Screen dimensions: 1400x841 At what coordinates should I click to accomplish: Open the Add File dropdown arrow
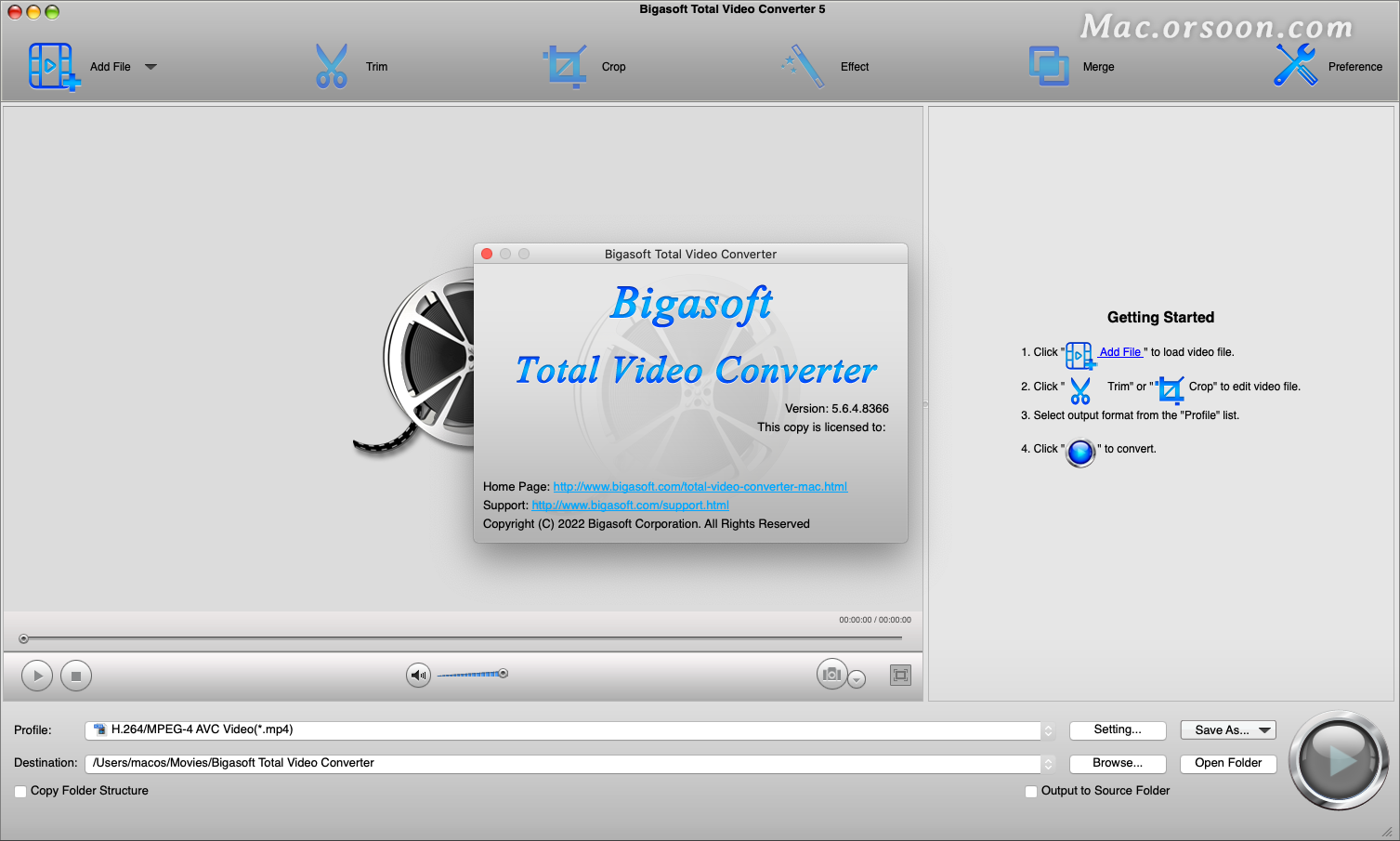tap(150, 67)
